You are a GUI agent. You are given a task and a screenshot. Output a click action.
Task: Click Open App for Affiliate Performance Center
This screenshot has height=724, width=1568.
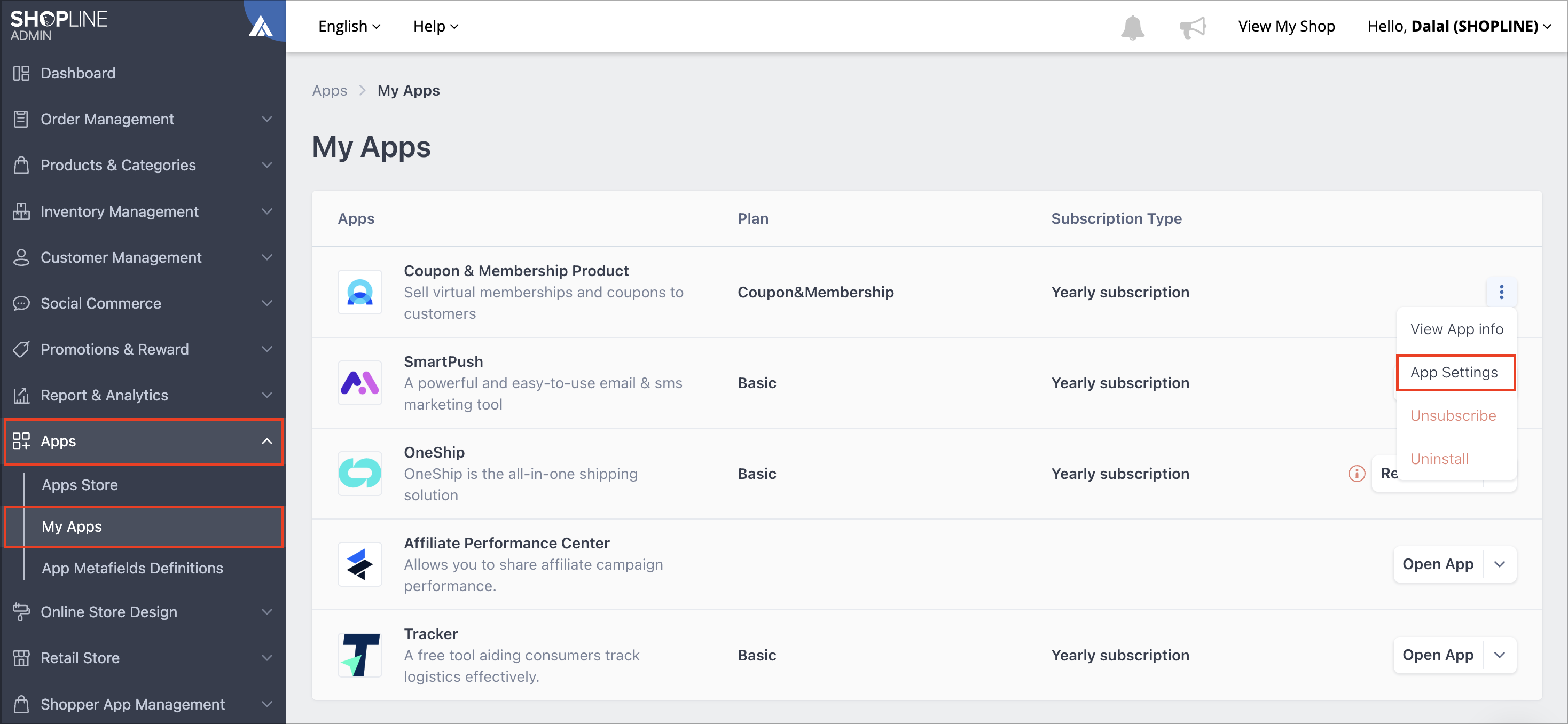(1438, 564)
